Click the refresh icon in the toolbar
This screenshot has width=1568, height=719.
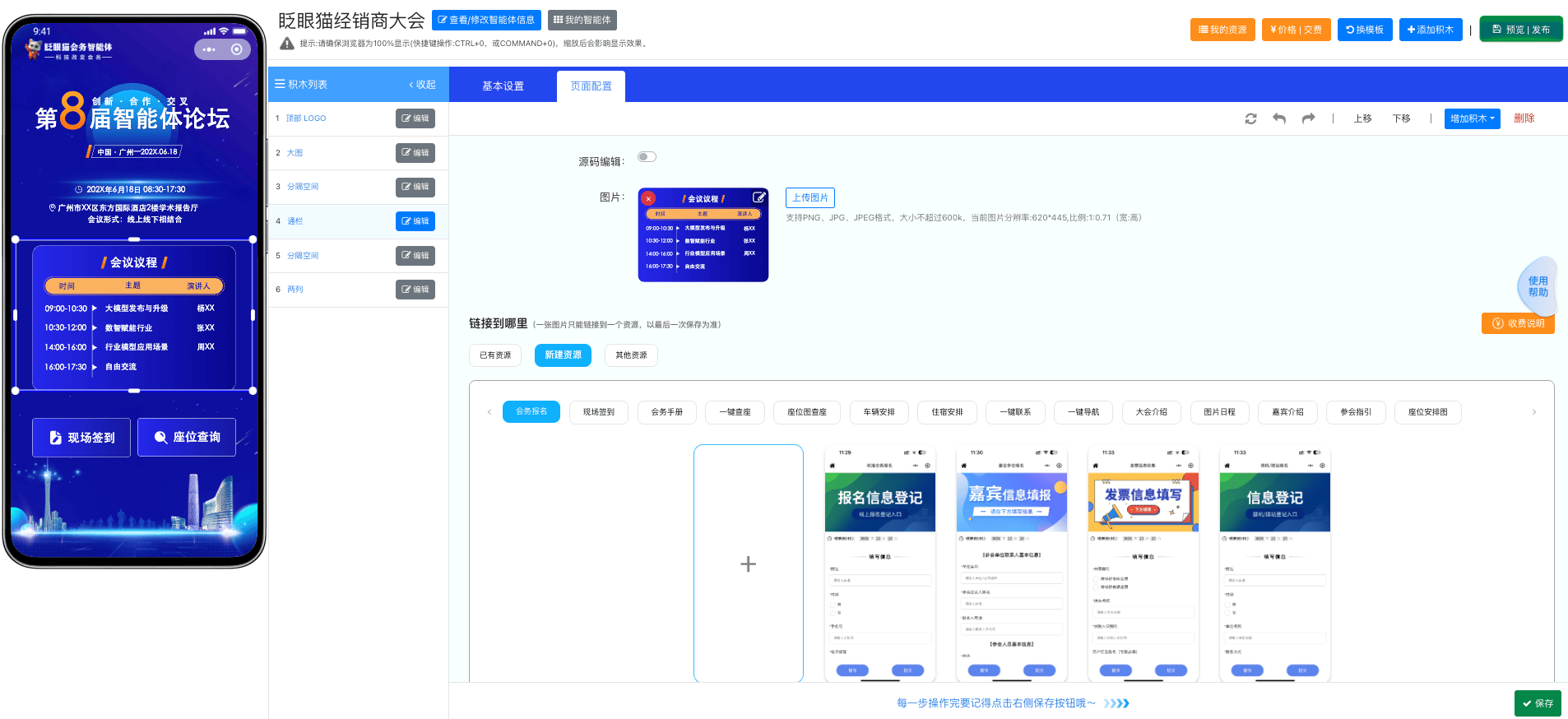(x=1250, y=118)
